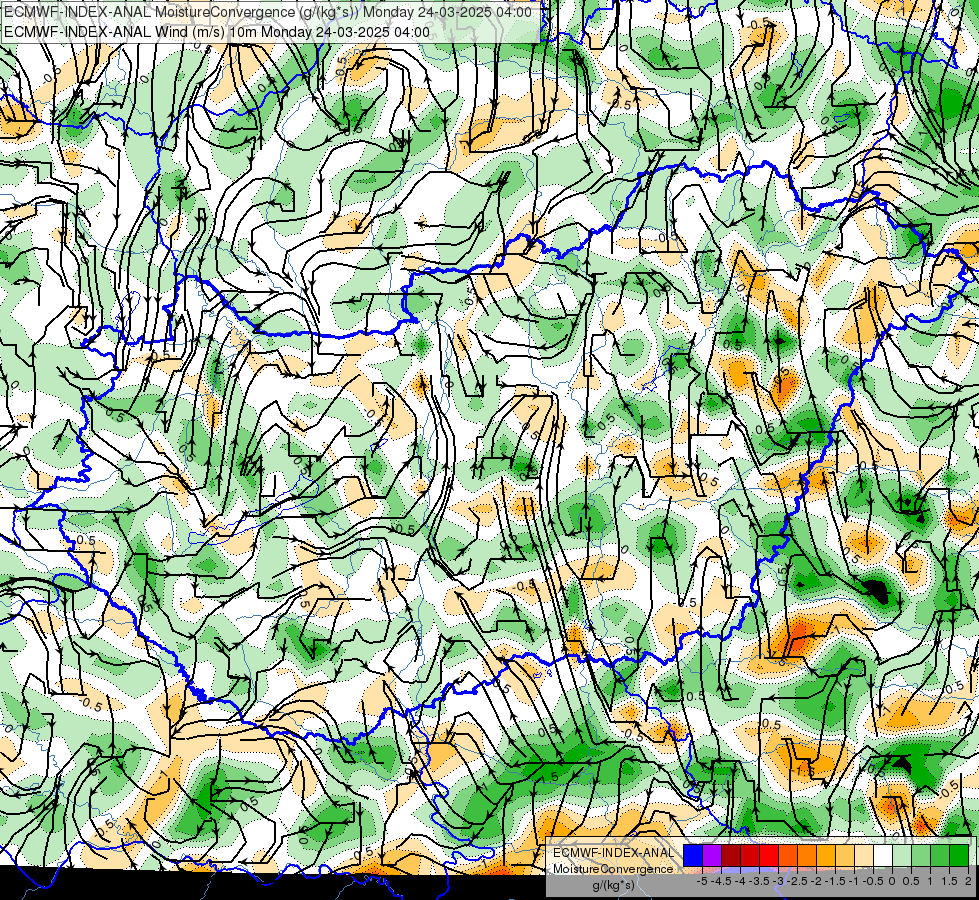The width and height of the screenshot is (979, 900).
Task: Click the -1 tick label on the legend
Action: click(854, 881)
